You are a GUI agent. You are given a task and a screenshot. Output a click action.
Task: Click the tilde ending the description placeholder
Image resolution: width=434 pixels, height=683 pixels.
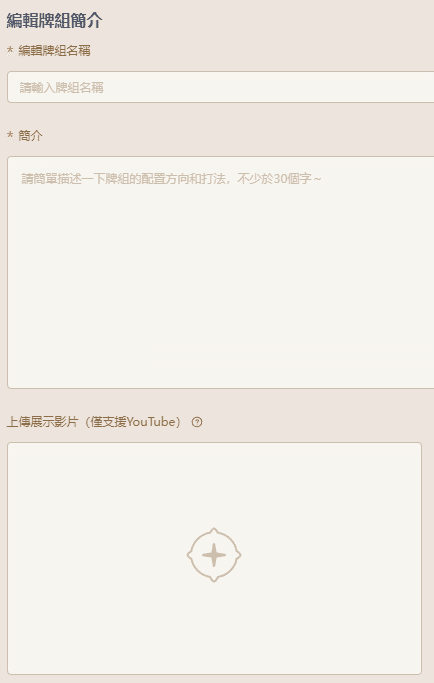(x=317, y=179)
